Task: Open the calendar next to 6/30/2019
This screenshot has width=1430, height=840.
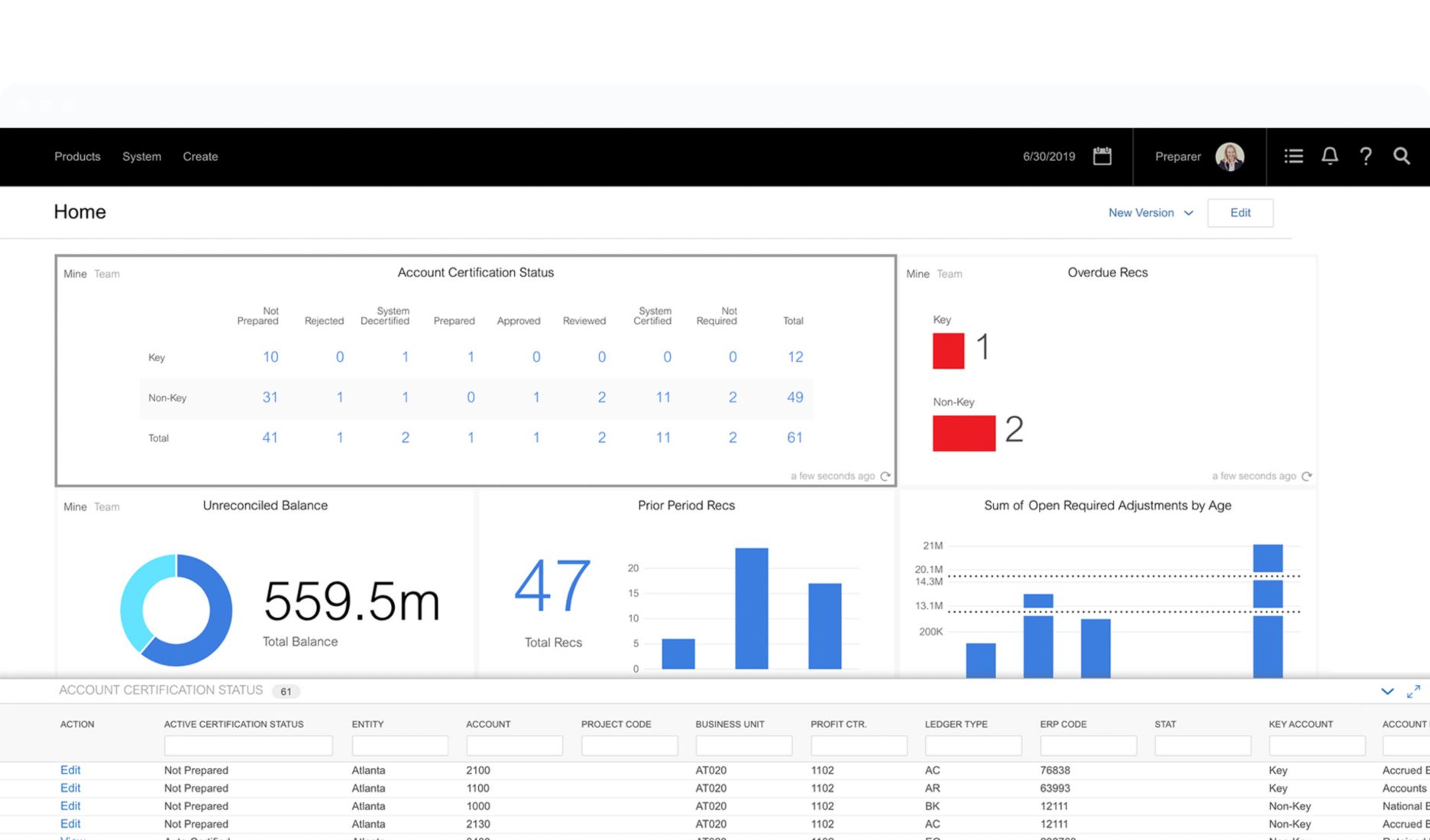Action: click(x=1102, y=157)
